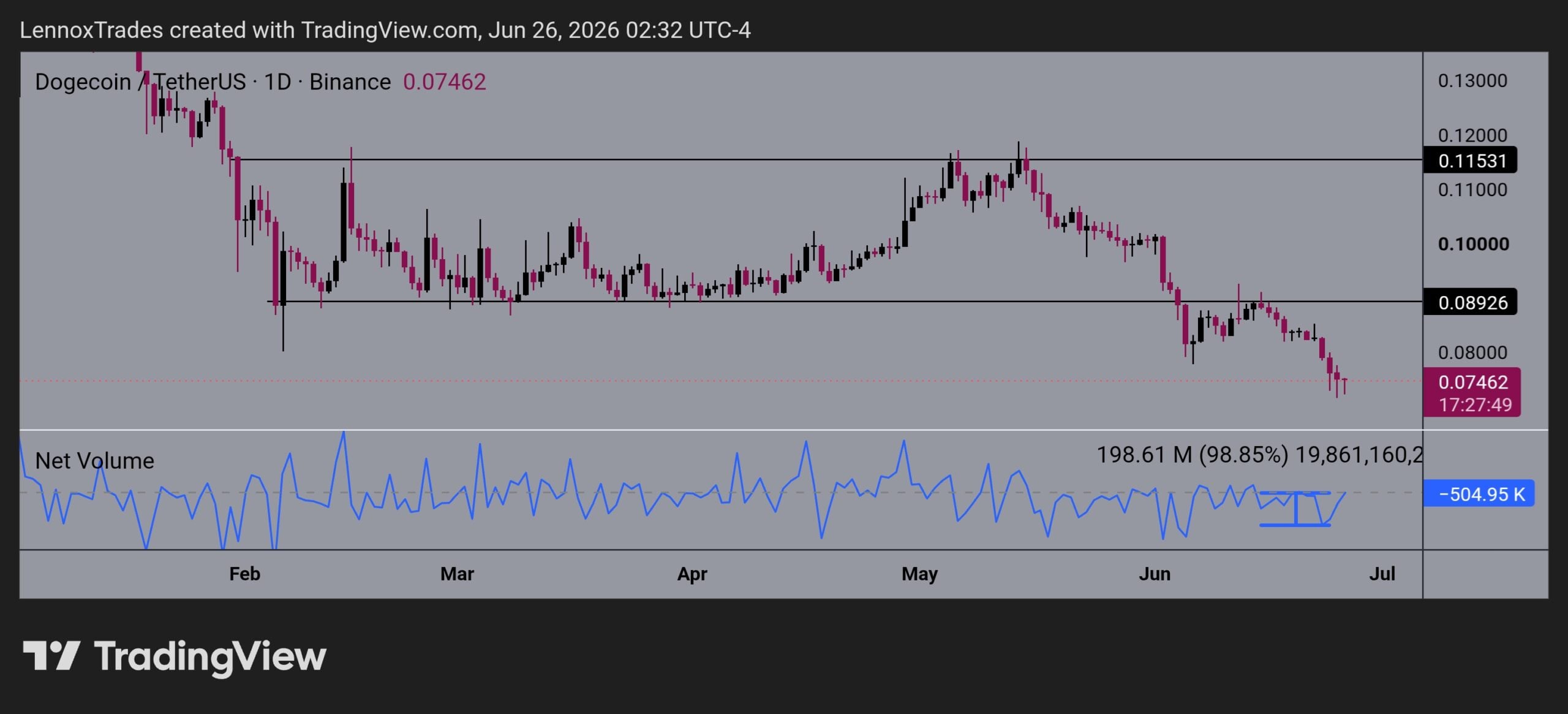The width and height of the screenshot is (1568, 714).
Task: Click the Mar label on time axis
Action: (457, 574)
